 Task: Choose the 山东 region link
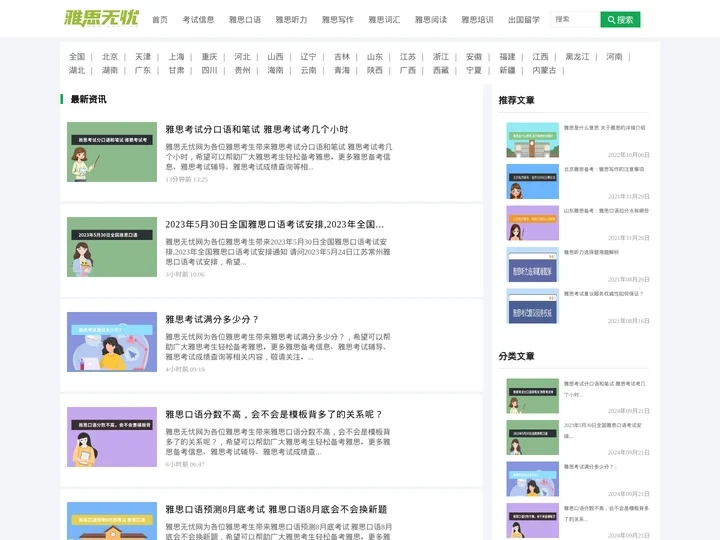375,56
